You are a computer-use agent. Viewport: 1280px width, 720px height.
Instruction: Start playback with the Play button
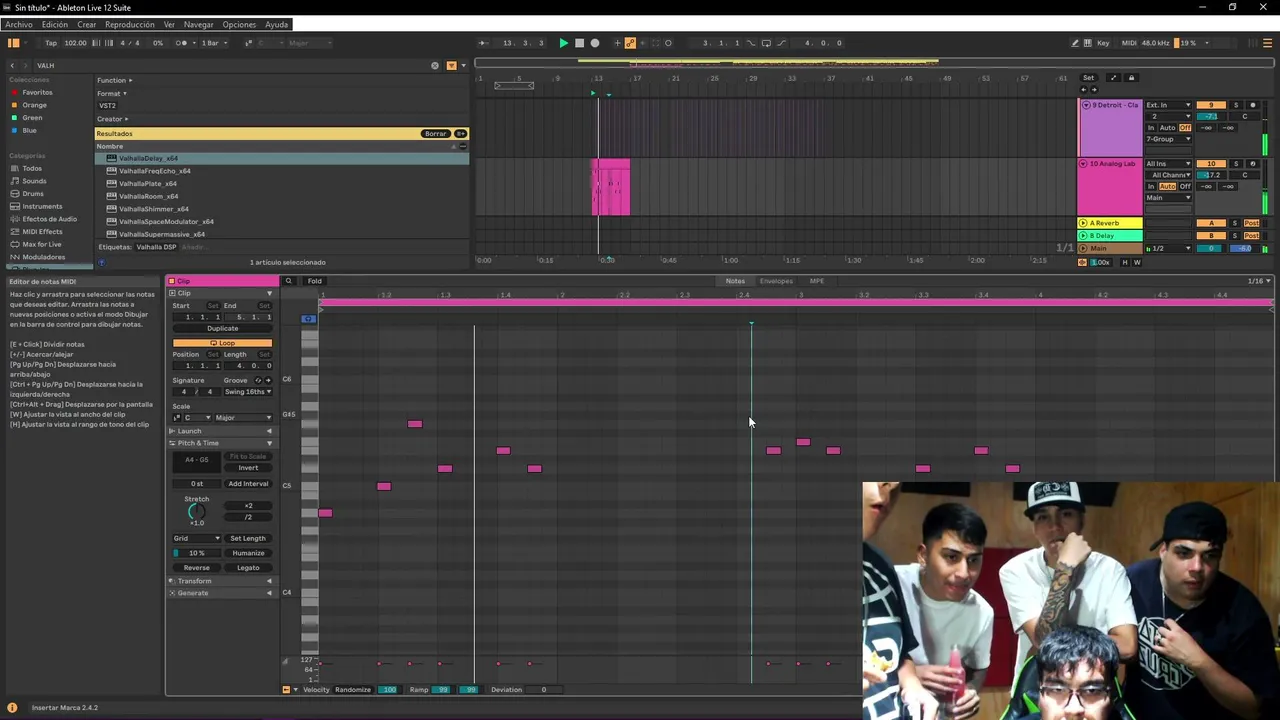pyautogui.click(x=563, y=43)
